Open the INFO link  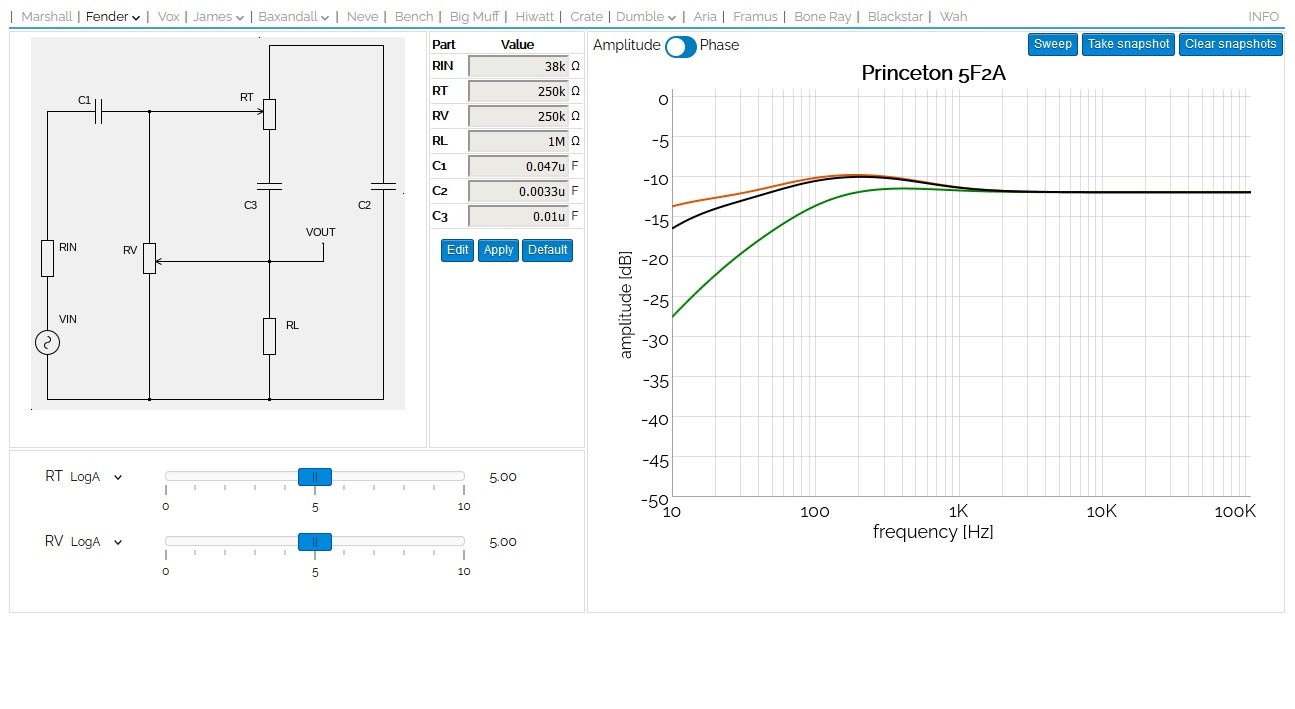tap(1263, 17)
